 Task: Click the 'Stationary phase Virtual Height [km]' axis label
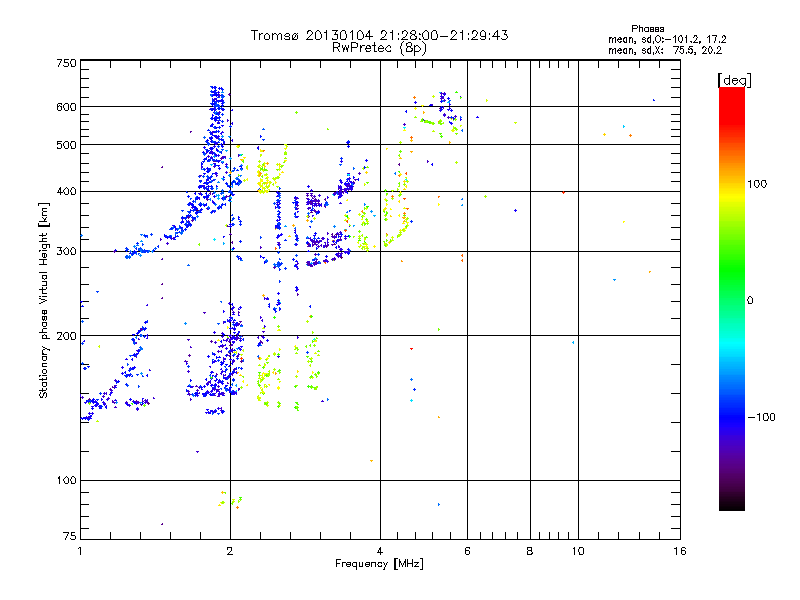(x=43, y=300)
